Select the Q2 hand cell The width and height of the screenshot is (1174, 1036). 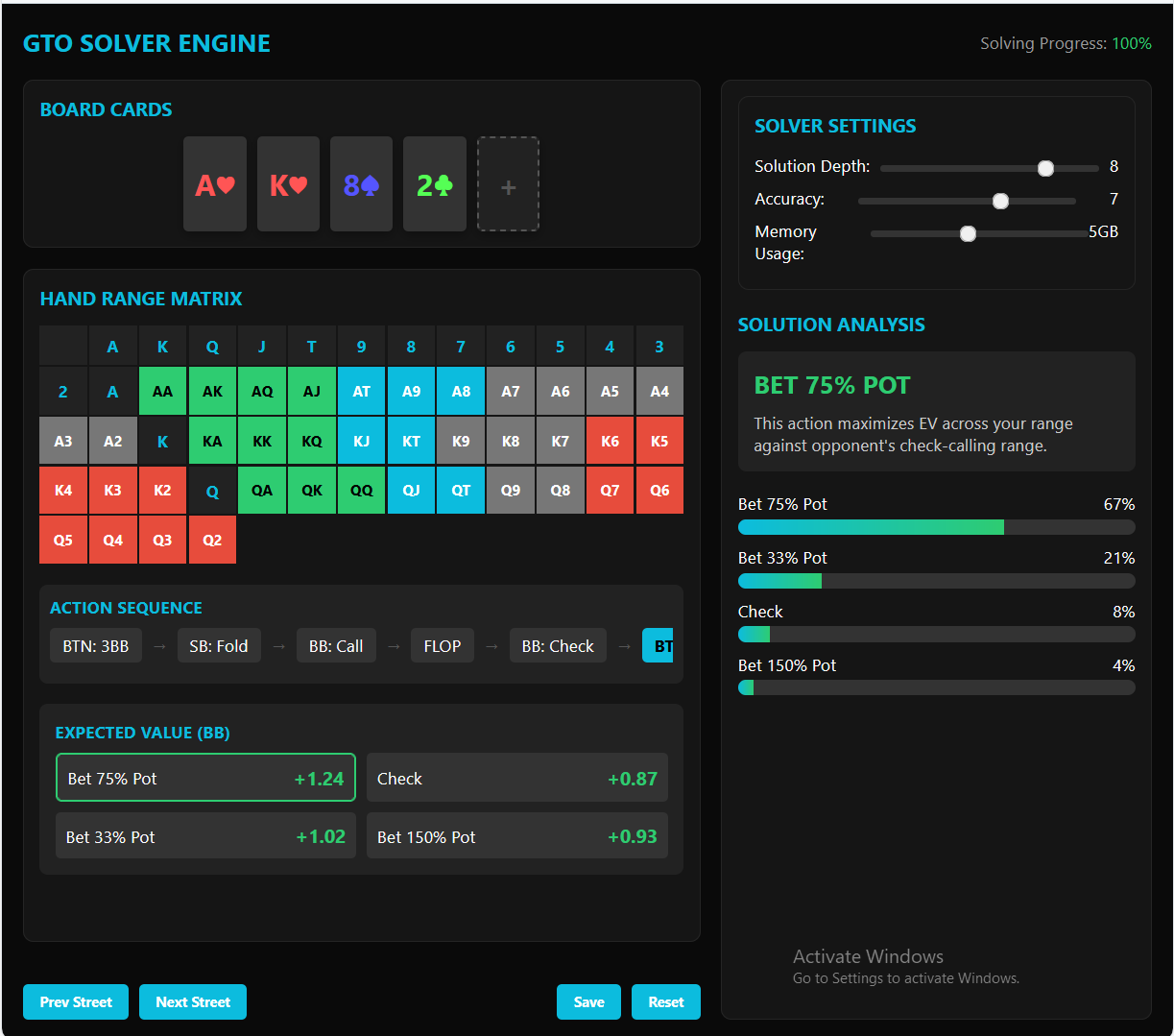pyautogui.click(x=212, y=540)
